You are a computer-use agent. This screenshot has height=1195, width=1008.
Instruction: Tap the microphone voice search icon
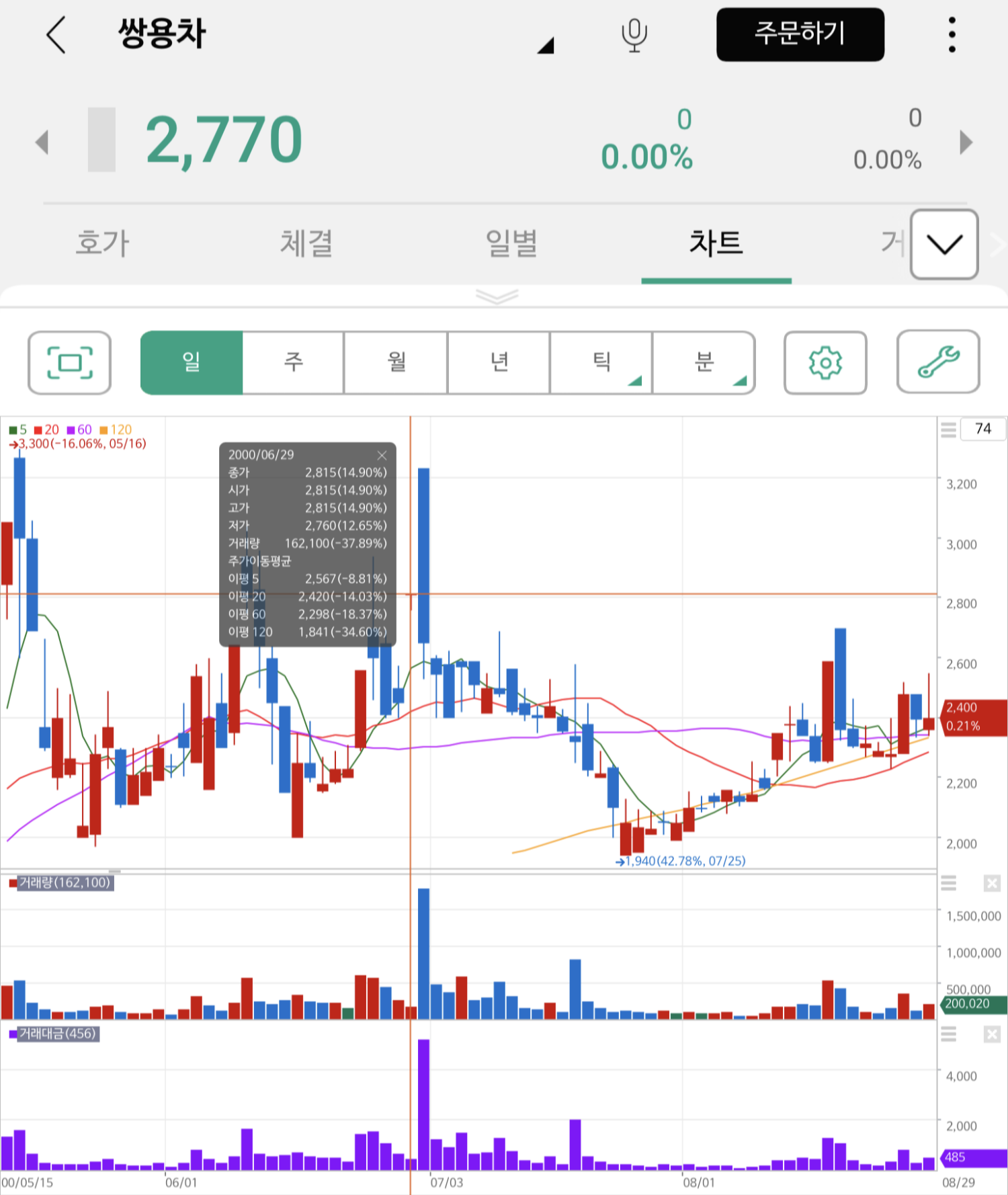634,35
